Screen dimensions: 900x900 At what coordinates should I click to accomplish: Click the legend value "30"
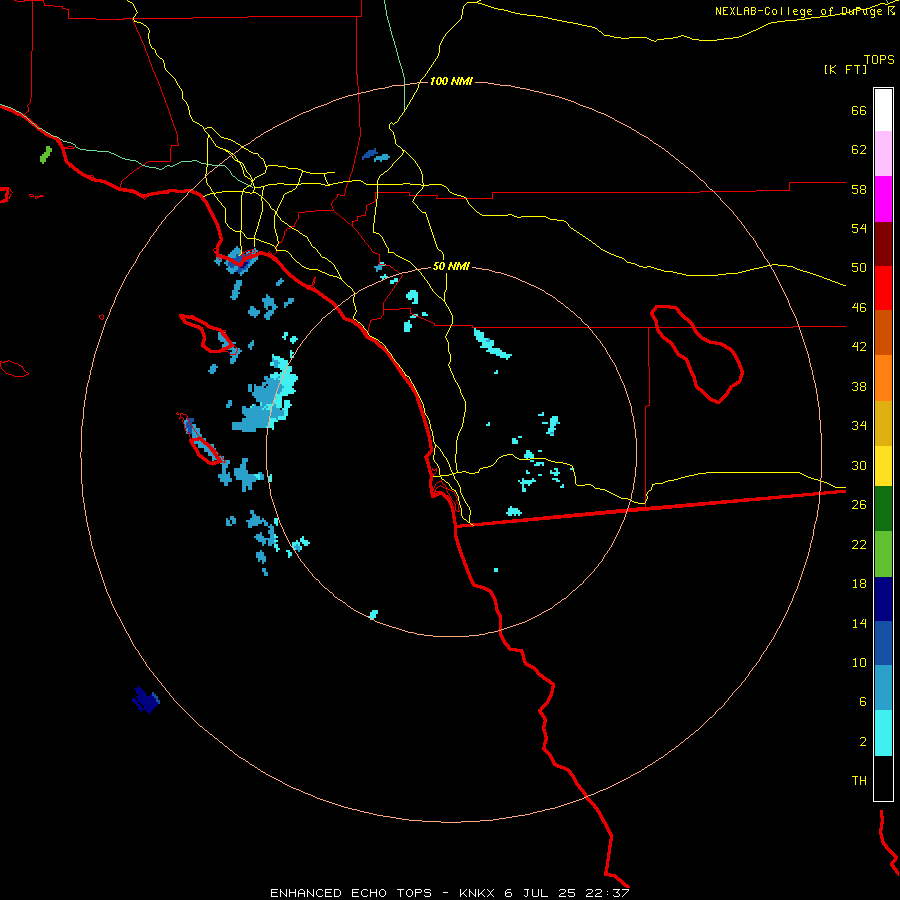859,465
